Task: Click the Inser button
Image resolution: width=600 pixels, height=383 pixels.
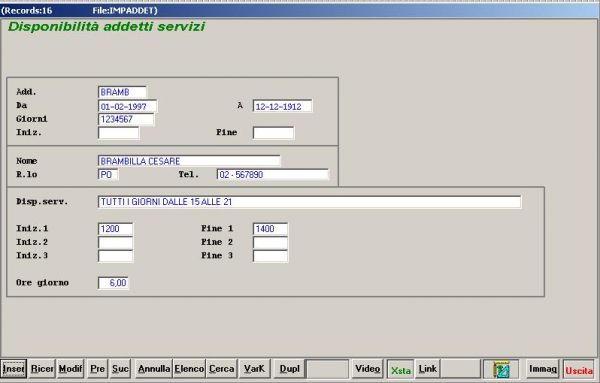Action: tap(13, 369)
